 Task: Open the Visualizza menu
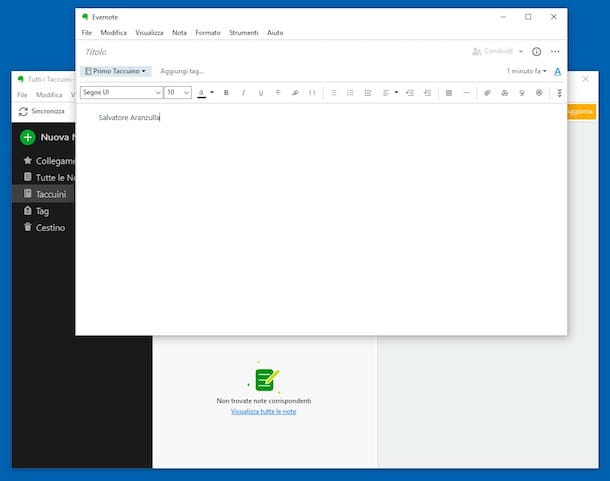coord(149,33)
